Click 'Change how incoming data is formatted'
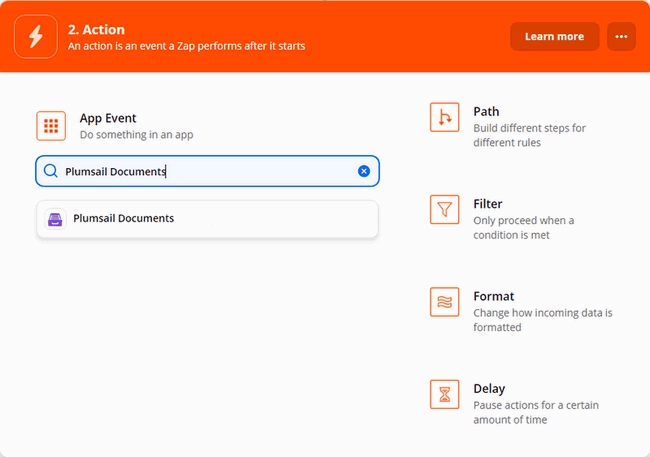Image resolution: width=650 pixels, height=457 pixels. 543,320
